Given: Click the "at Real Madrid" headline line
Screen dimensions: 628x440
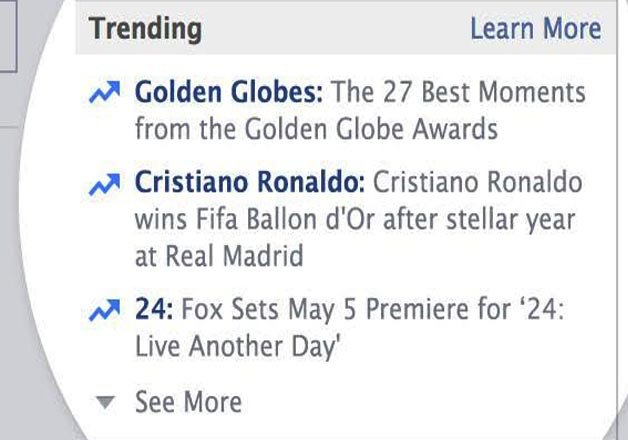Looking at the screenshot, I should coord(218,255).
